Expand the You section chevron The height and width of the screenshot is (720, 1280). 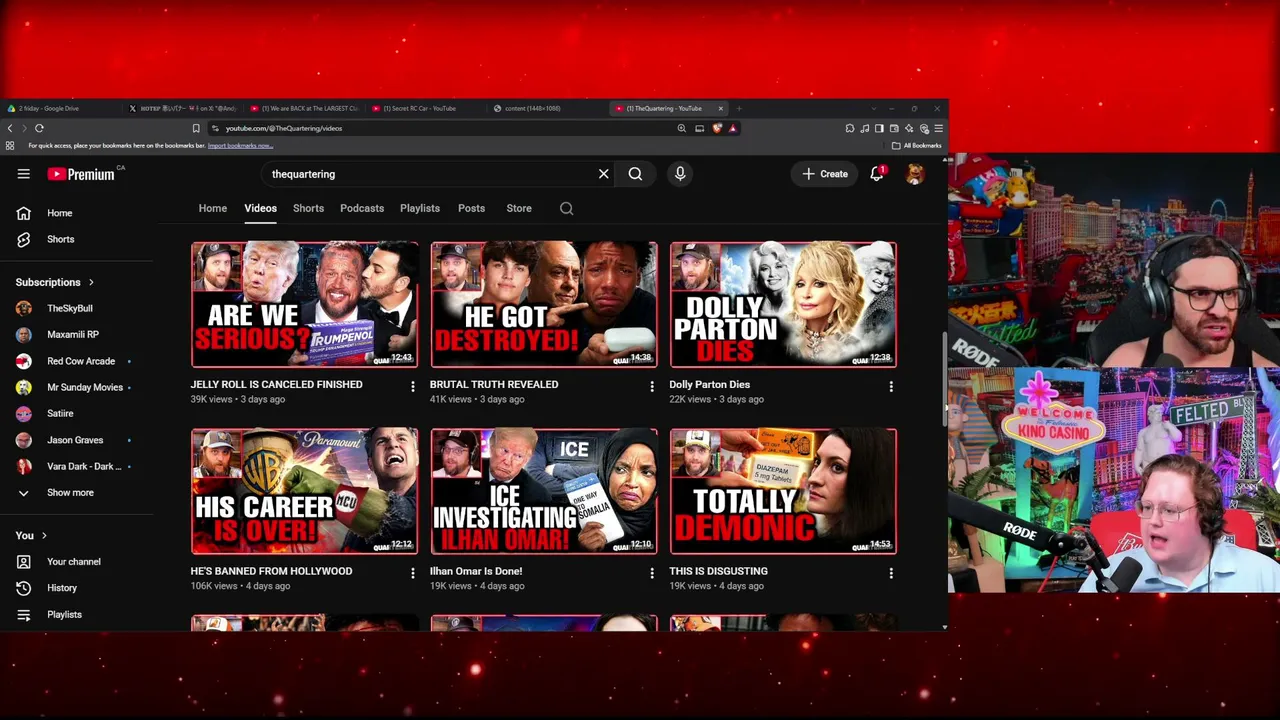(44, 536)
